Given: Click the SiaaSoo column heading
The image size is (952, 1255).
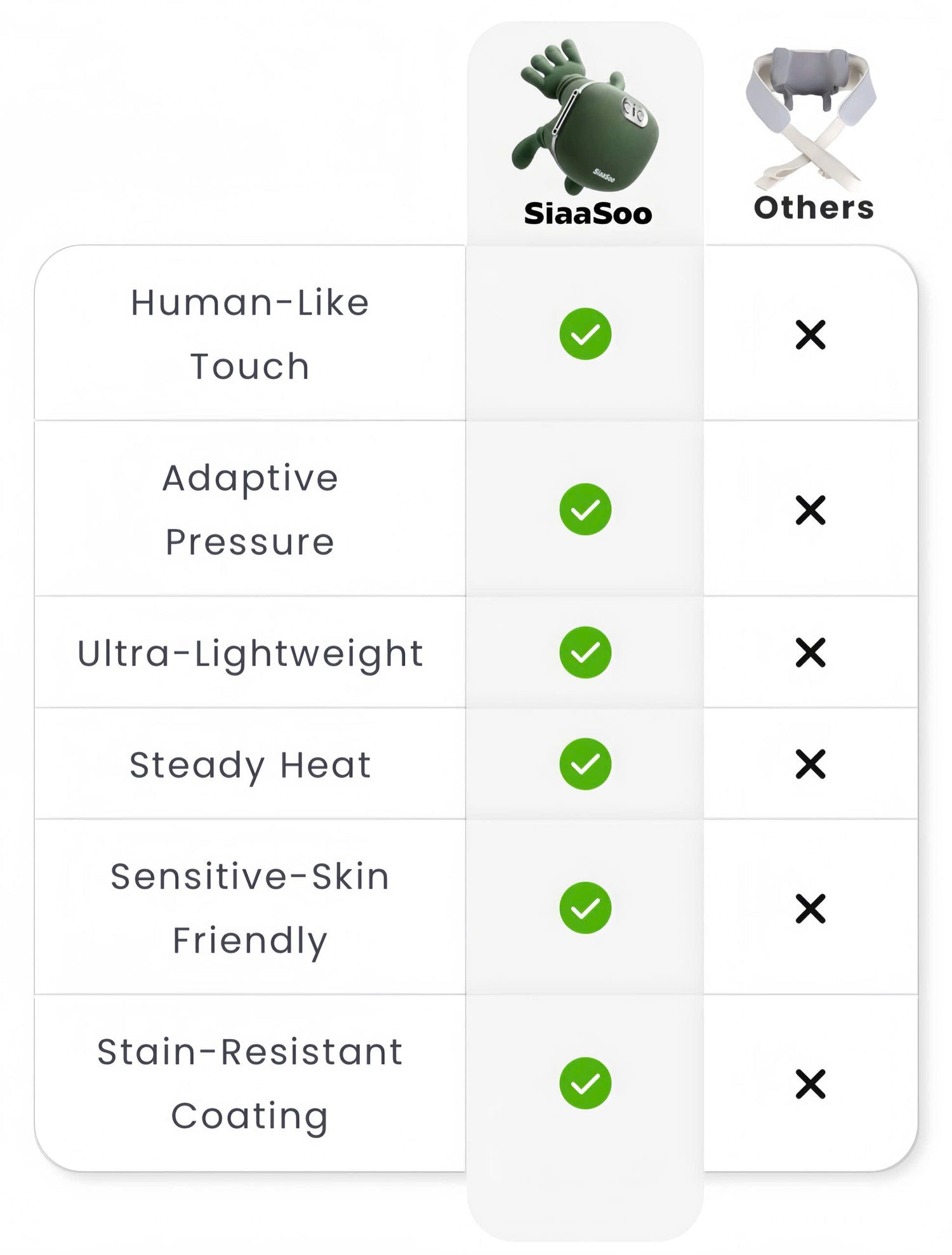Looking at the screenshot, I should point(588,214).
